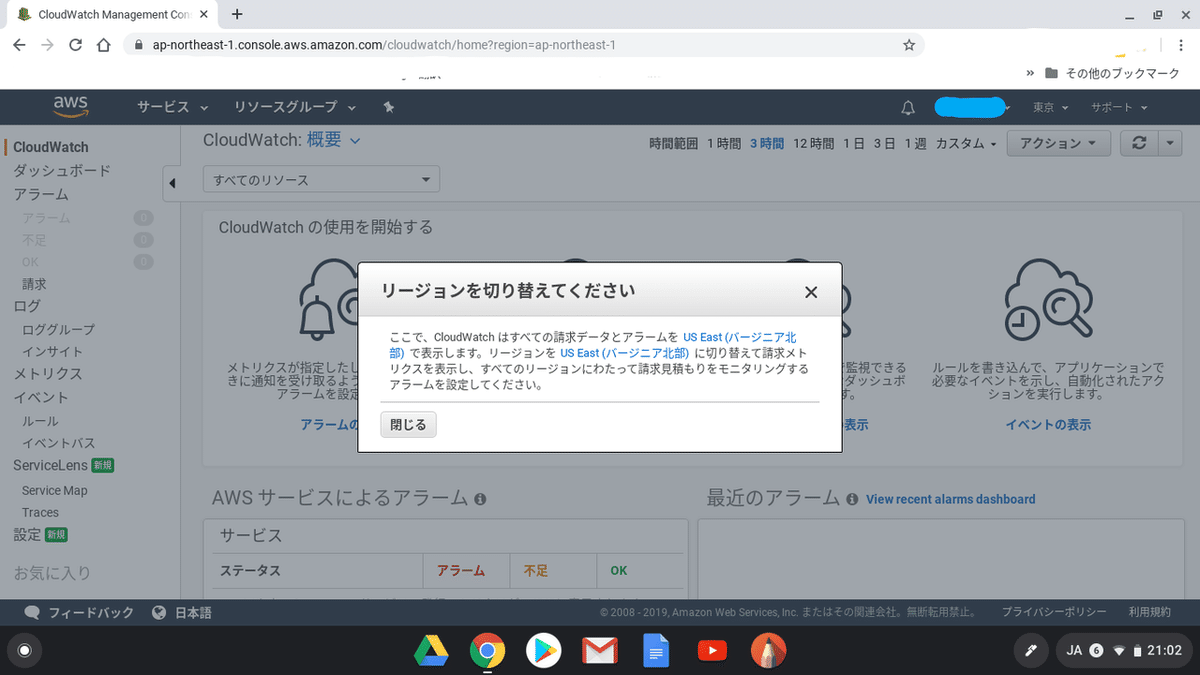This screenshot has width=1200, height=675.
Task: Close the dialog with 閉じる button
Action: pyautogui.click(x=407, y=424)
